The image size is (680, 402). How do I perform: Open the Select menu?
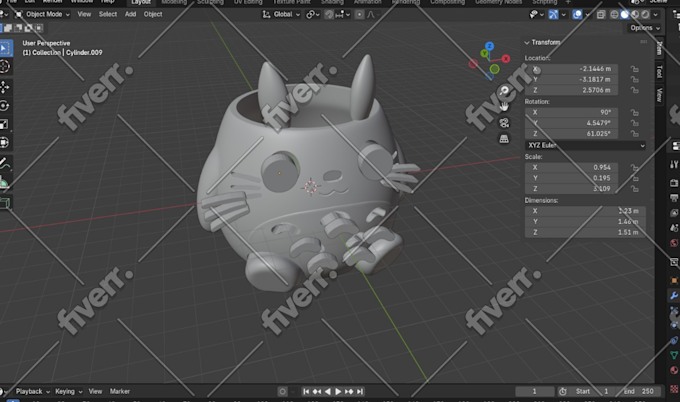[108, 14]
